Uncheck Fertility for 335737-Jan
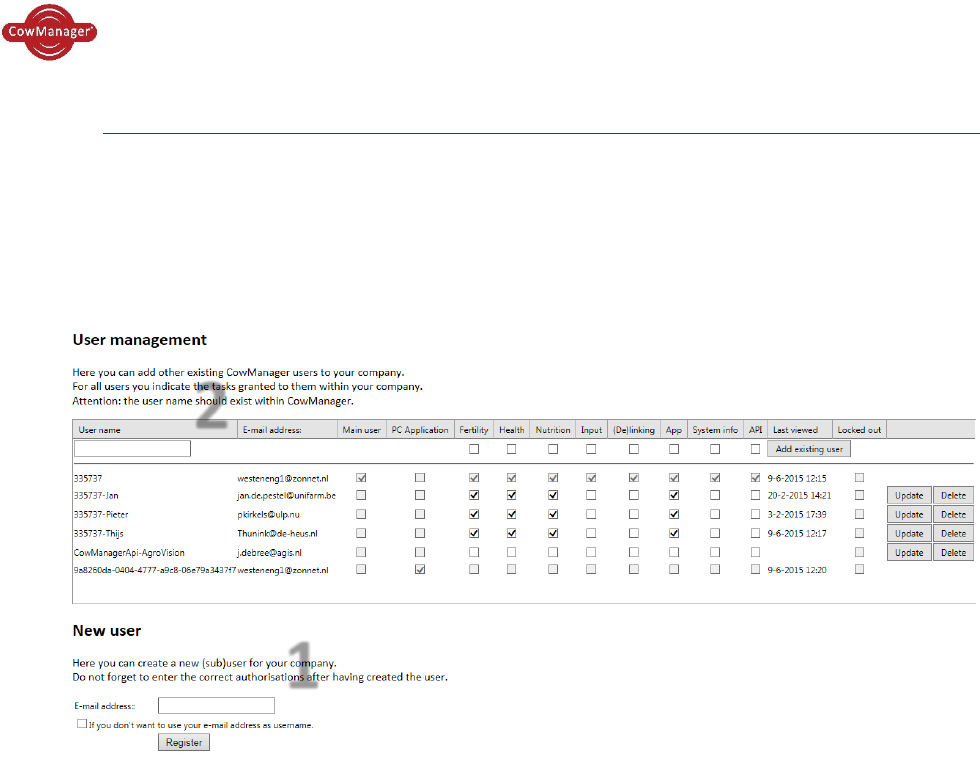 [474, 495]
